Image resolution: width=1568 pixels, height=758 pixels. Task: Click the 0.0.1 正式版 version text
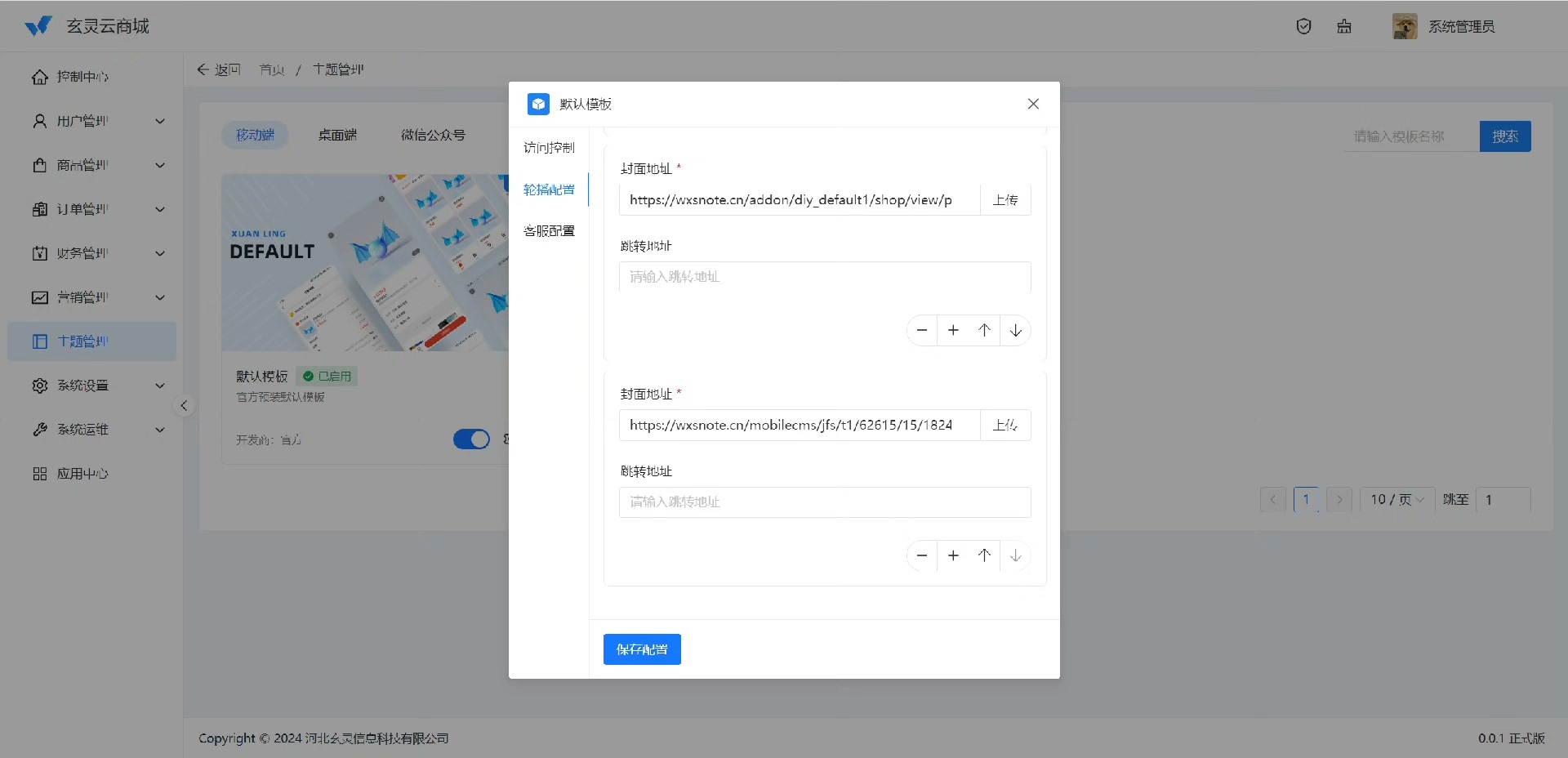point(1512,738)
